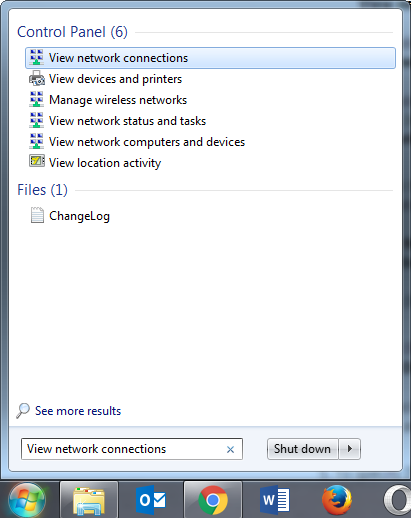Click the magnifier icon beside See more results
This screenshot has width=411, height=518.
point(23,411)
